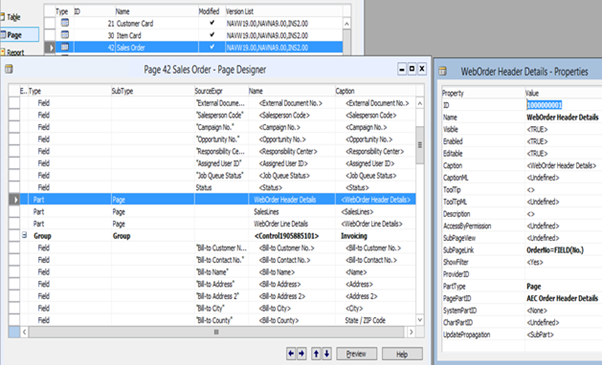Click row selector of WebOrder Header Details part

[14, 199]
